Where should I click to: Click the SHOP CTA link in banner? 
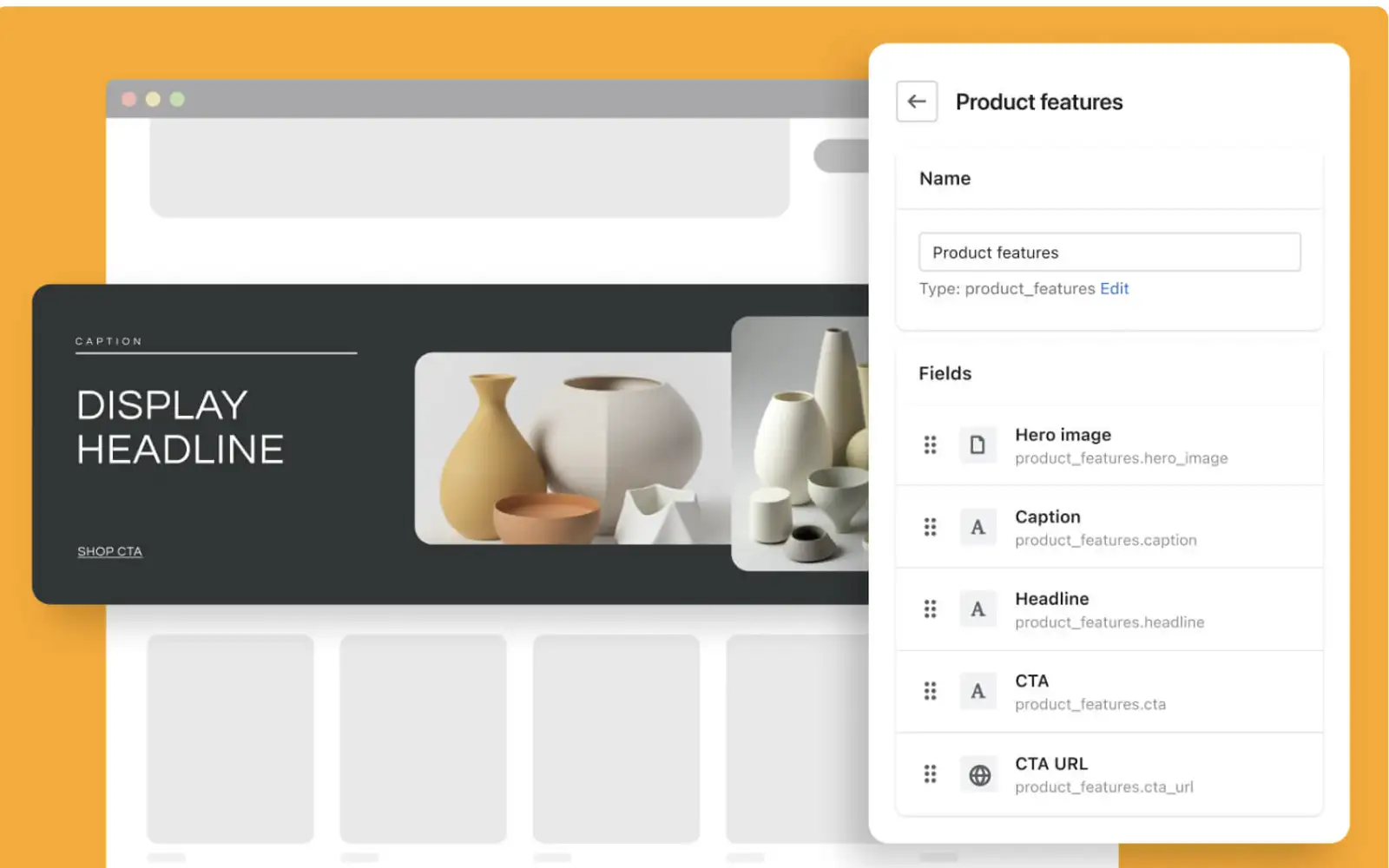pos(109,551)
